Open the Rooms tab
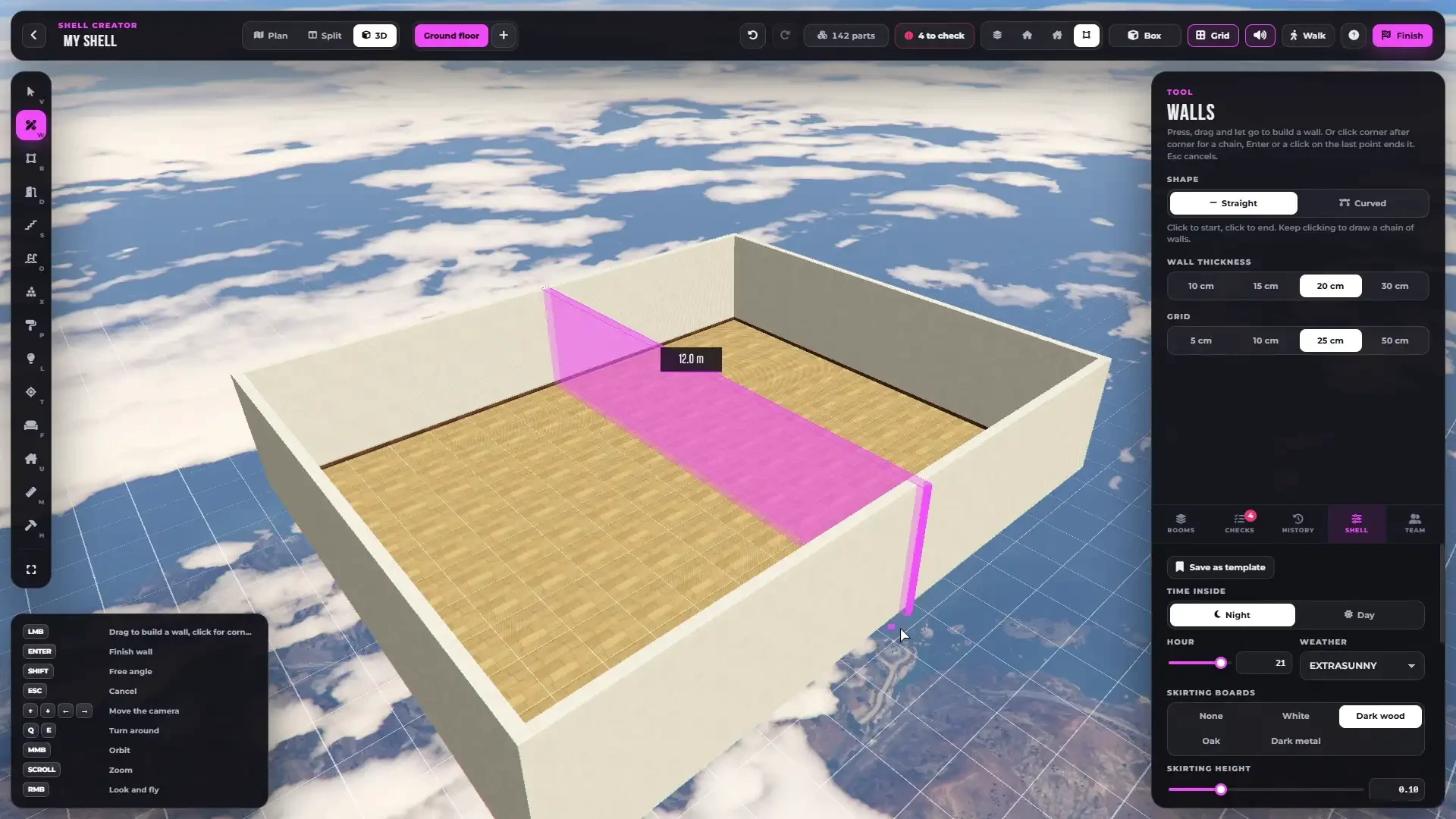This screenshot has height=819, width=1456. click(1181, 523)
